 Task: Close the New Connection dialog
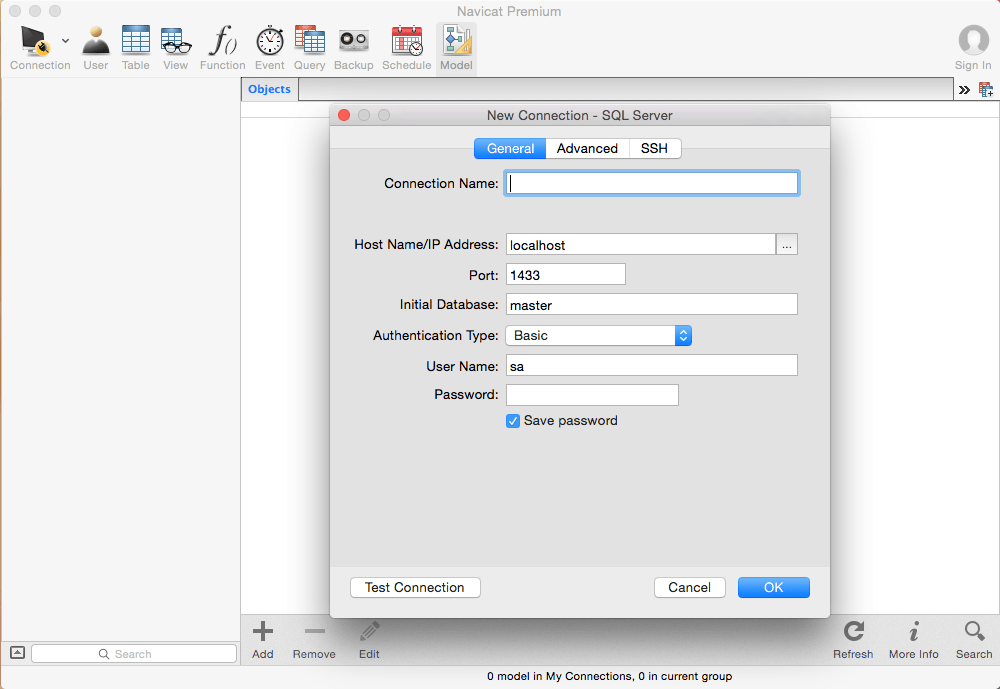click(344, 115)
